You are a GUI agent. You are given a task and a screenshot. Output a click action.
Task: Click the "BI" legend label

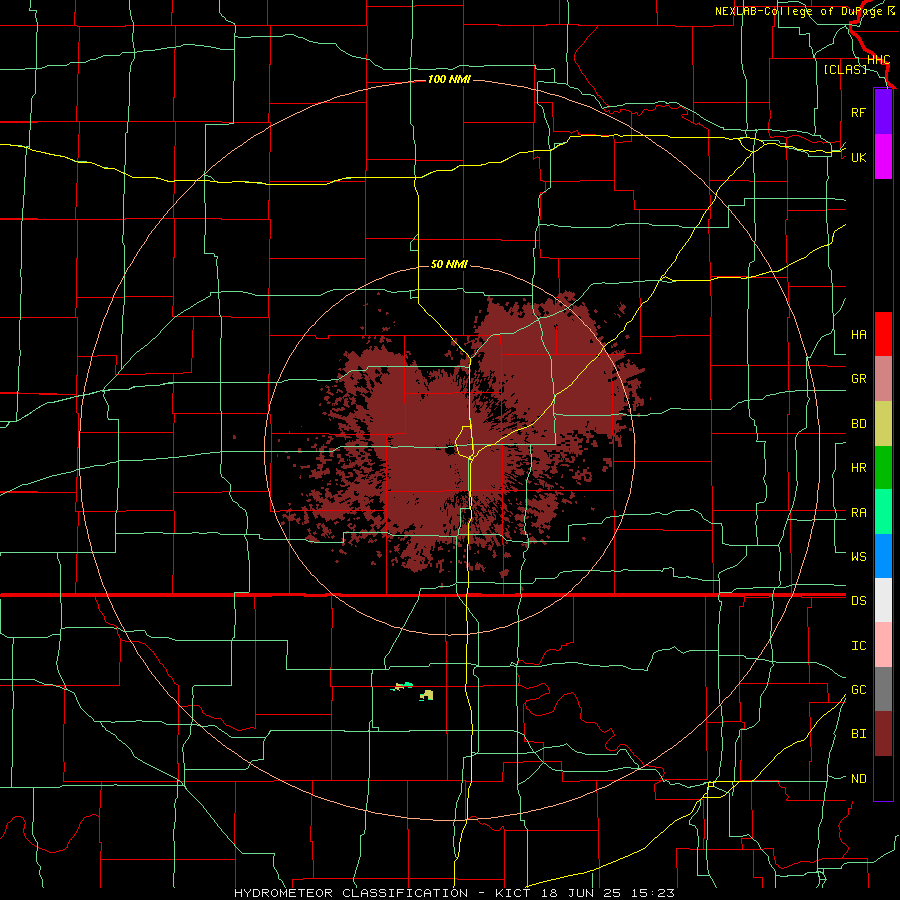858,734
